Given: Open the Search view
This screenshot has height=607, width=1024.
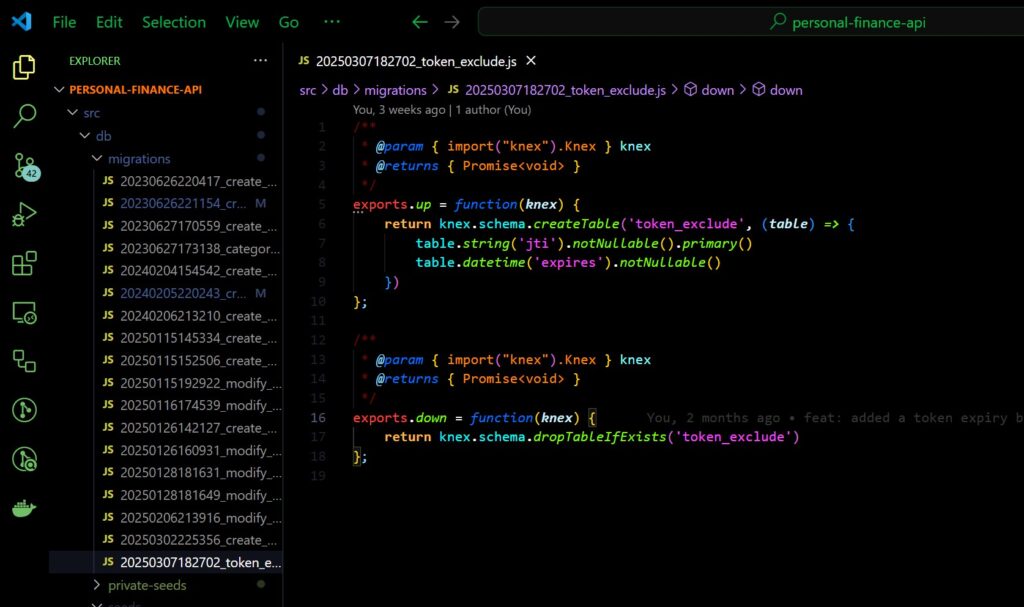Looking at the screenshot, I should 24,116.
